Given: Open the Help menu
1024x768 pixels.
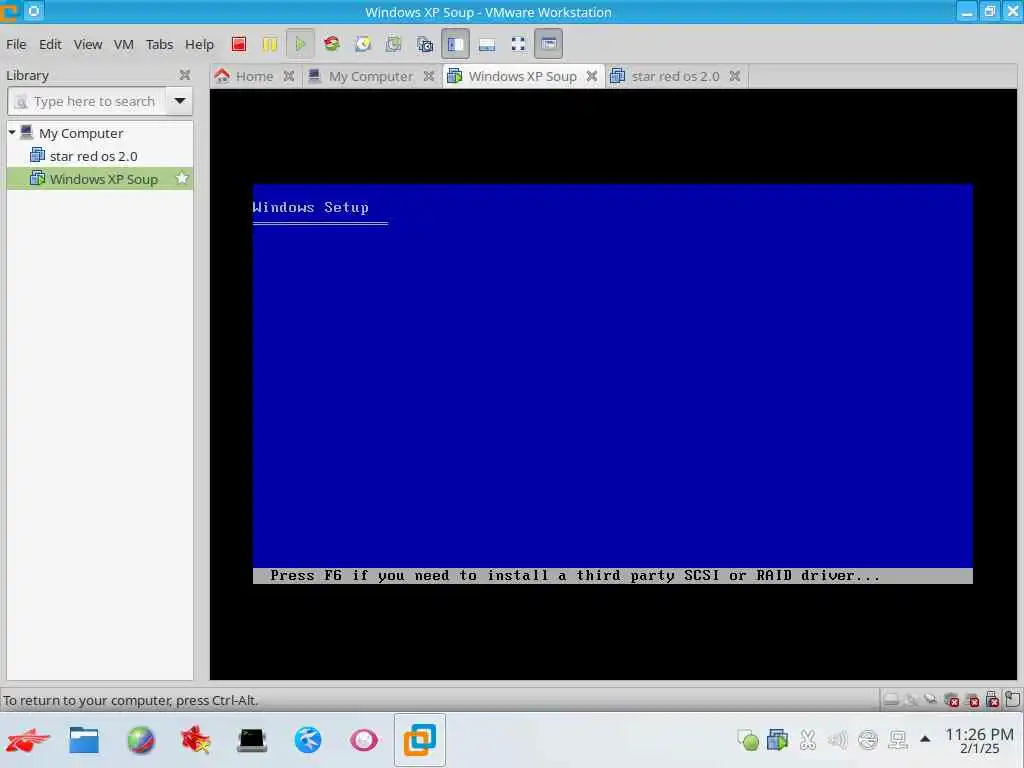Looking at the screenshot, I should [x=199, y=44].
